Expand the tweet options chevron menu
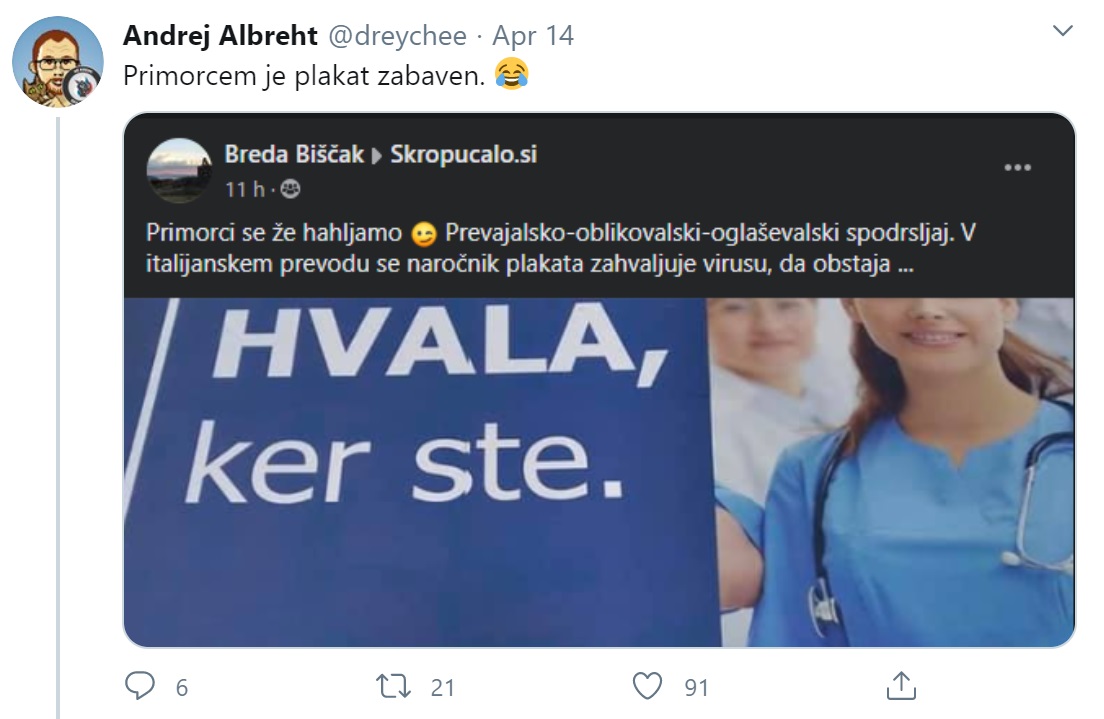 click(1062, 30)
